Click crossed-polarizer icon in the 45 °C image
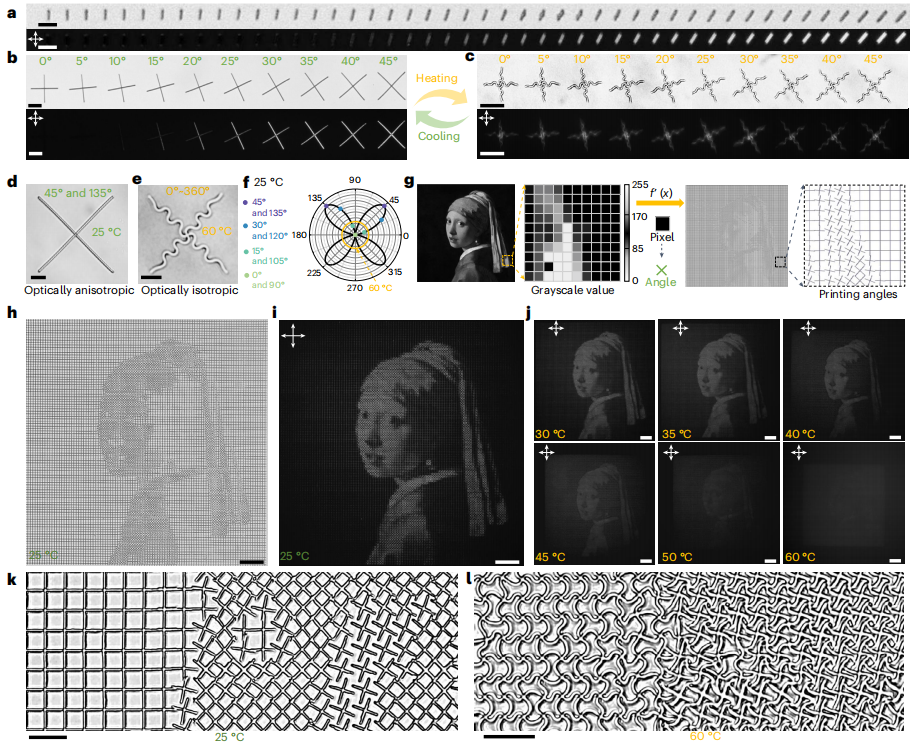This screenshot has height=746, width=913. coord(547,452)
